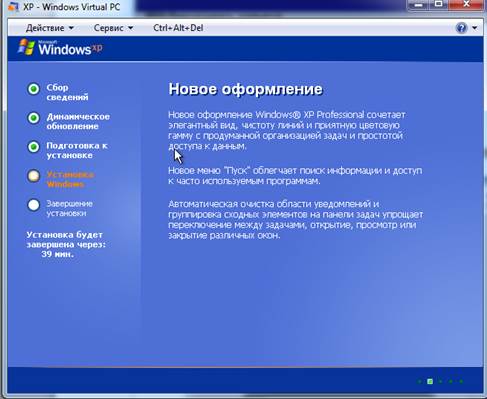Screen dimensions: 487x399
Task: Click the Сбор сведений step indicator
Action: pyautogui.click(x=33, y=89)
